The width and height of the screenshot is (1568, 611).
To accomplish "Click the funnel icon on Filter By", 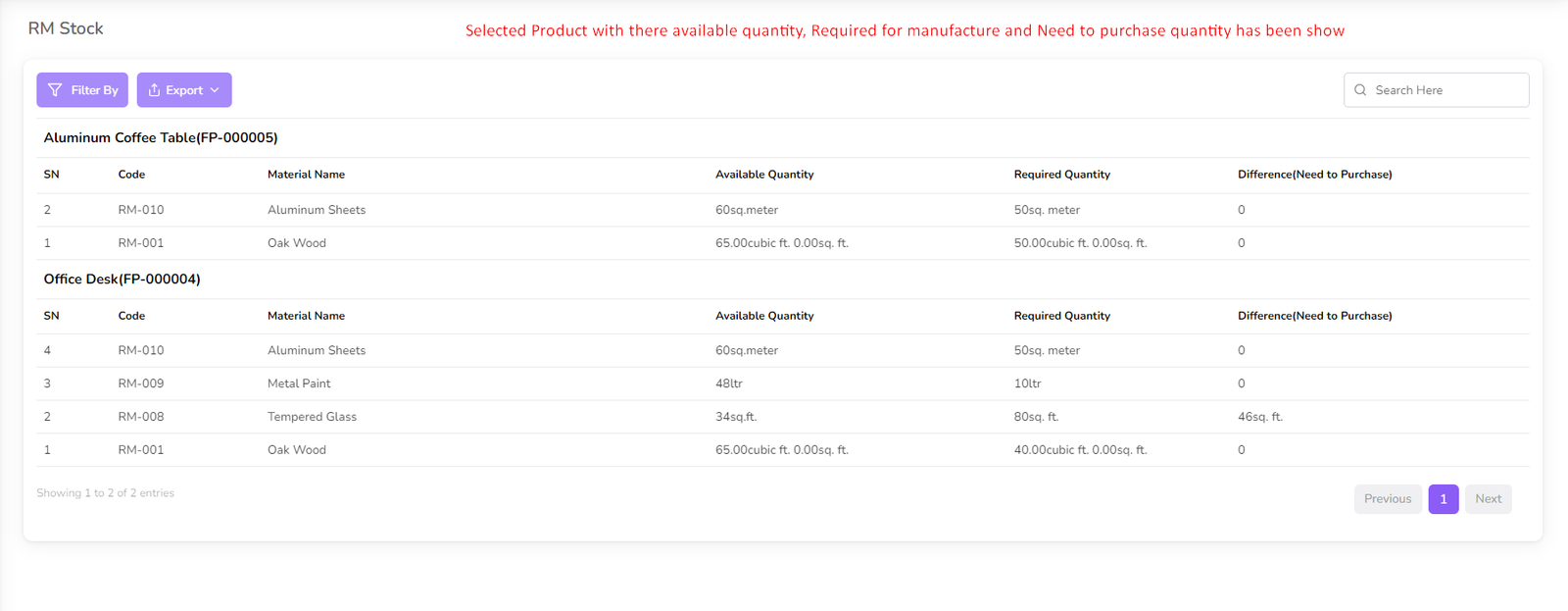I will (x=55, y=90).
